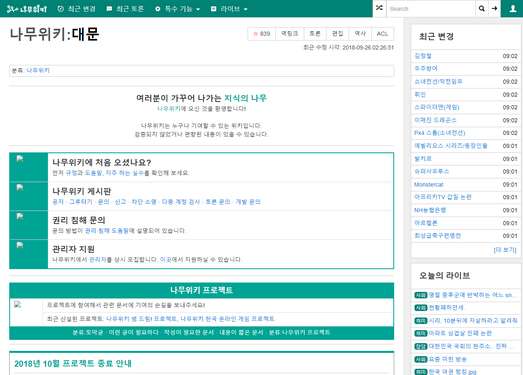523x375 pixels.
Task: Click the clock icon beside 최근 변경
Action: pyautogui.click(x=60, y=9)
